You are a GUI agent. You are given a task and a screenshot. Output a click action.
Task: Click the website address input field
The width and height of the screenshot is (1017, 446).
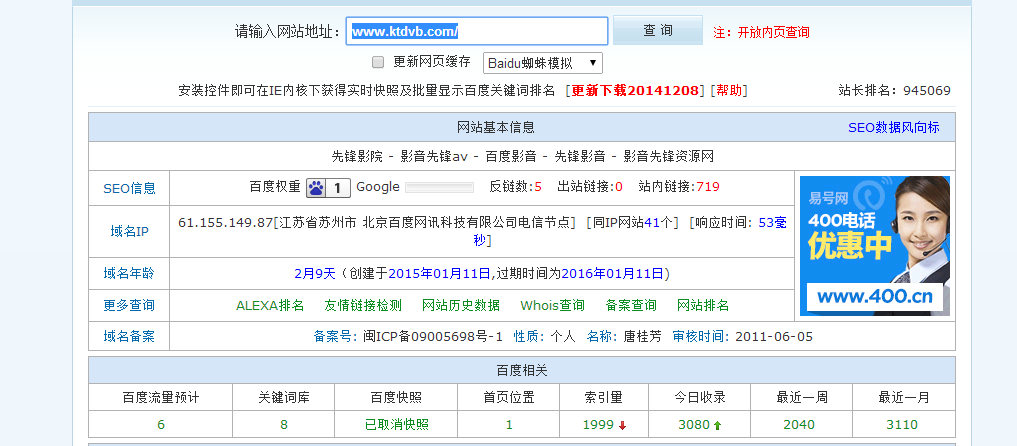pyautogui.click(x=477, y=31)
